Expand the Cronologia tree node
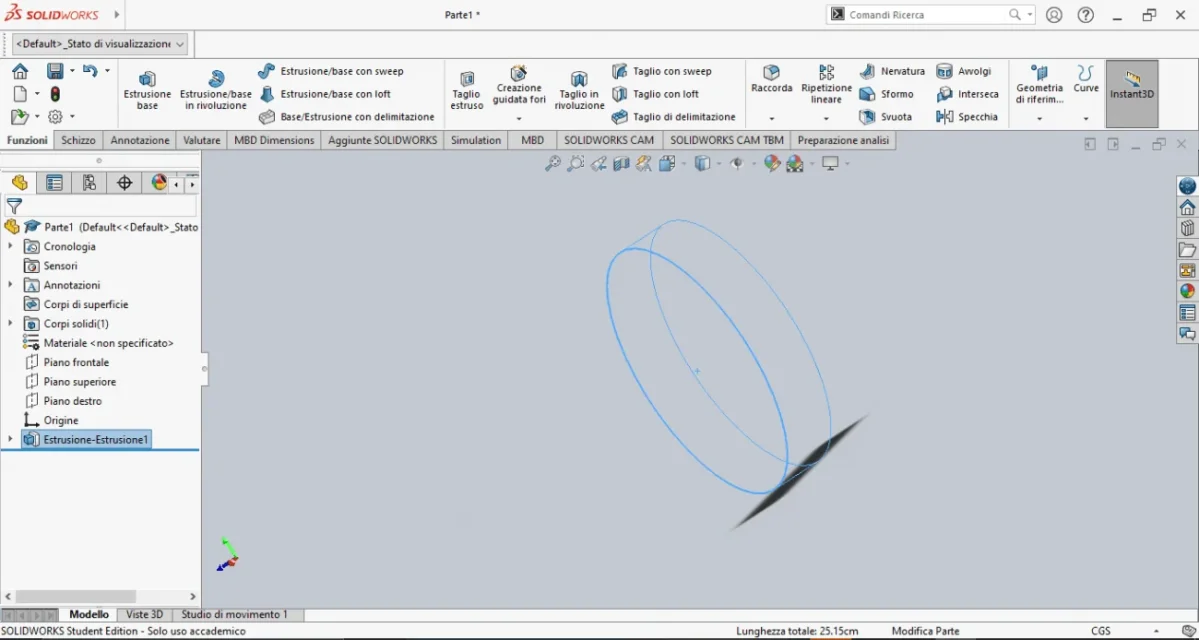The height and width of the screenshot is (640, 1199). (x=10, y=246)
